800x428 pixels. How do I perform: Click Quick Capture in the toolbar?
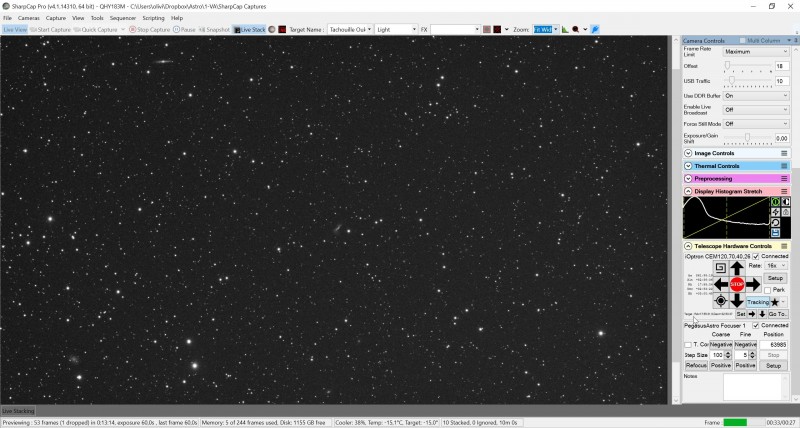pos(95,30)
